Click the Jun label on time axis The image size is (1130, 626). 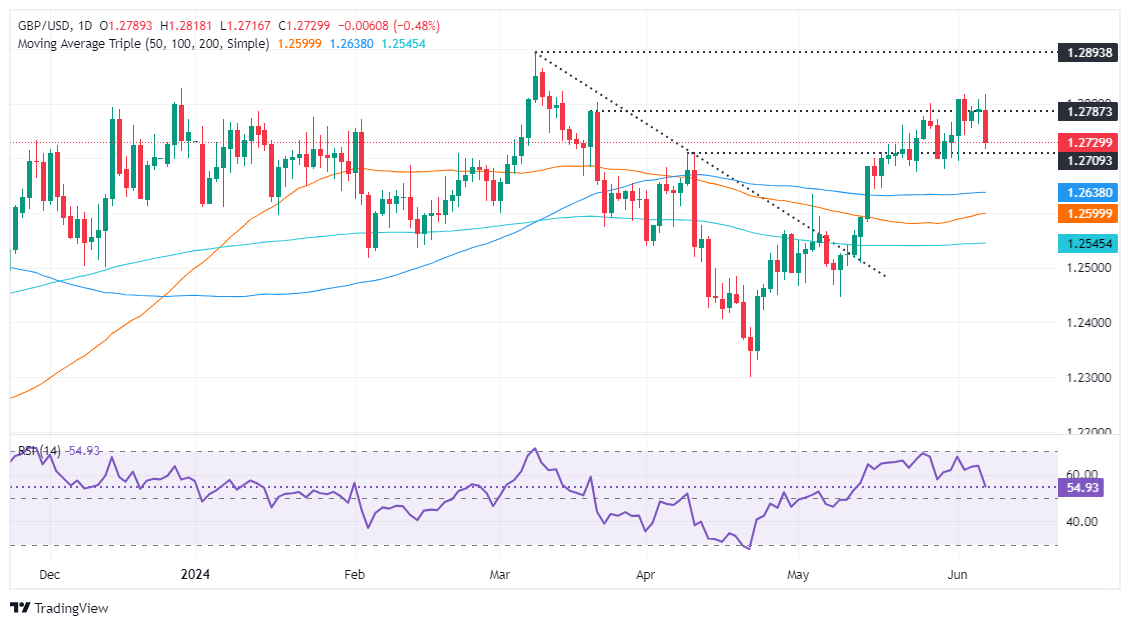click(957, 575)
